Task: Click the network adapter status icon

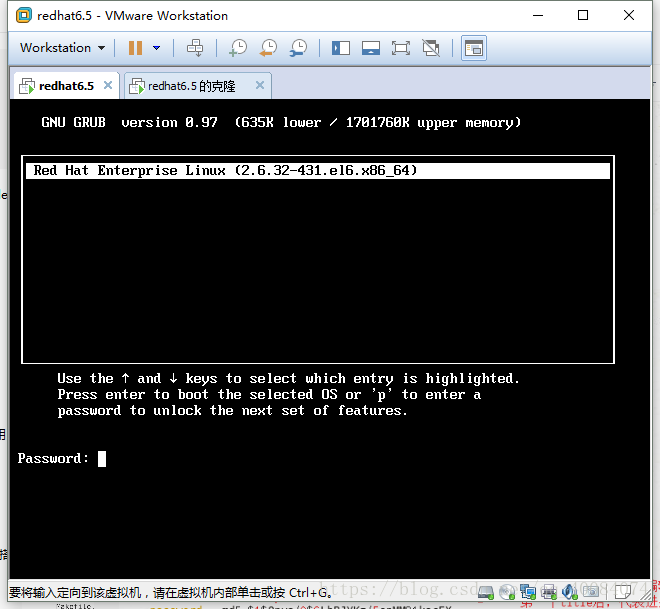Action: (x=528, y=592)
